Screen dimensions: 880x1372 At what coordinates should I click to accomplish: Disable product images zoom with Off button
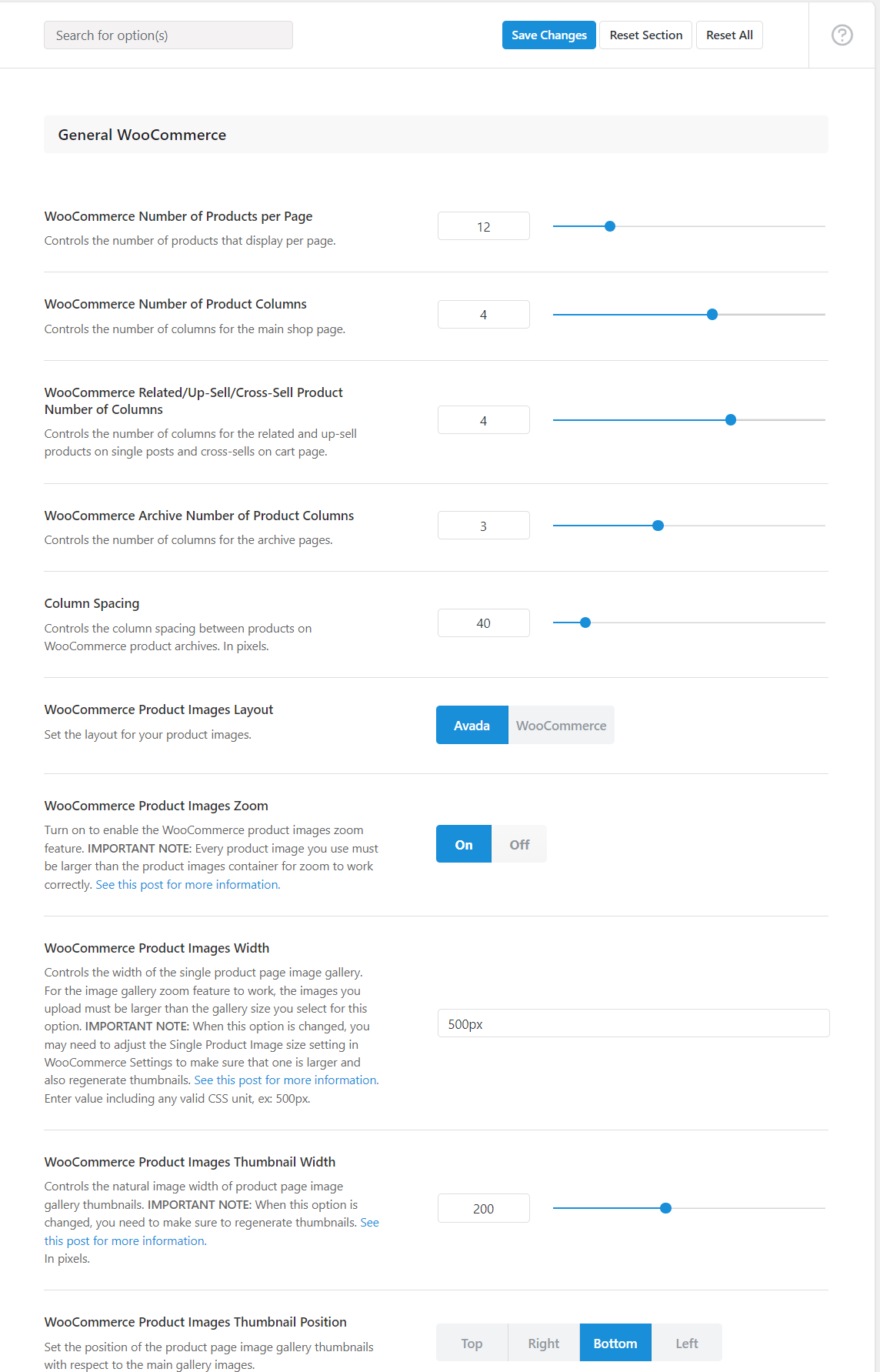pyautogui.click(x=518, y=843)
